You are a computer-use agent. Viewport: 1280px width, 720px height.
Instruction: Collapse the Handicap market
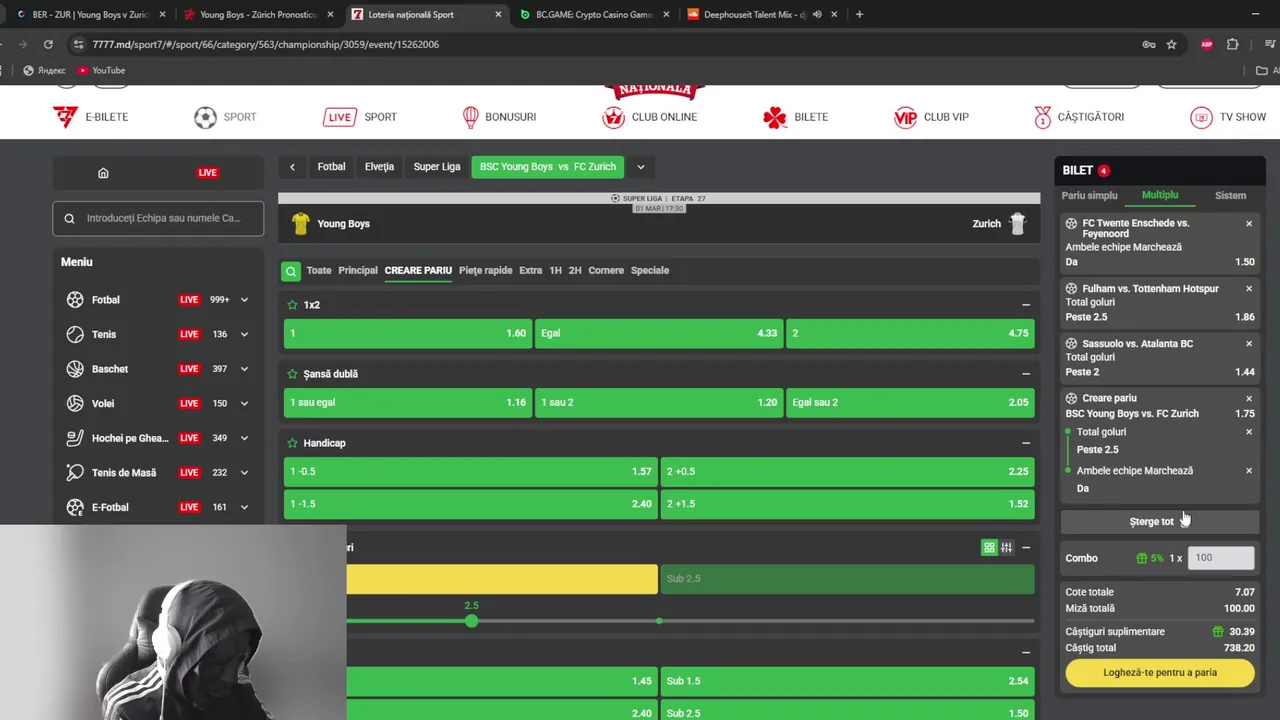coord(1026,443)
